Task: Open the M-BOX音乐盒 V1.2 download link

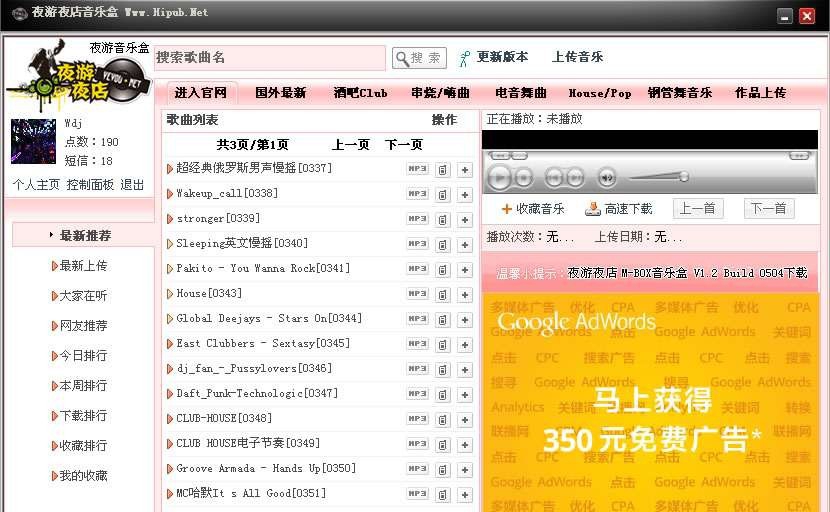Action: coord(688,273)
